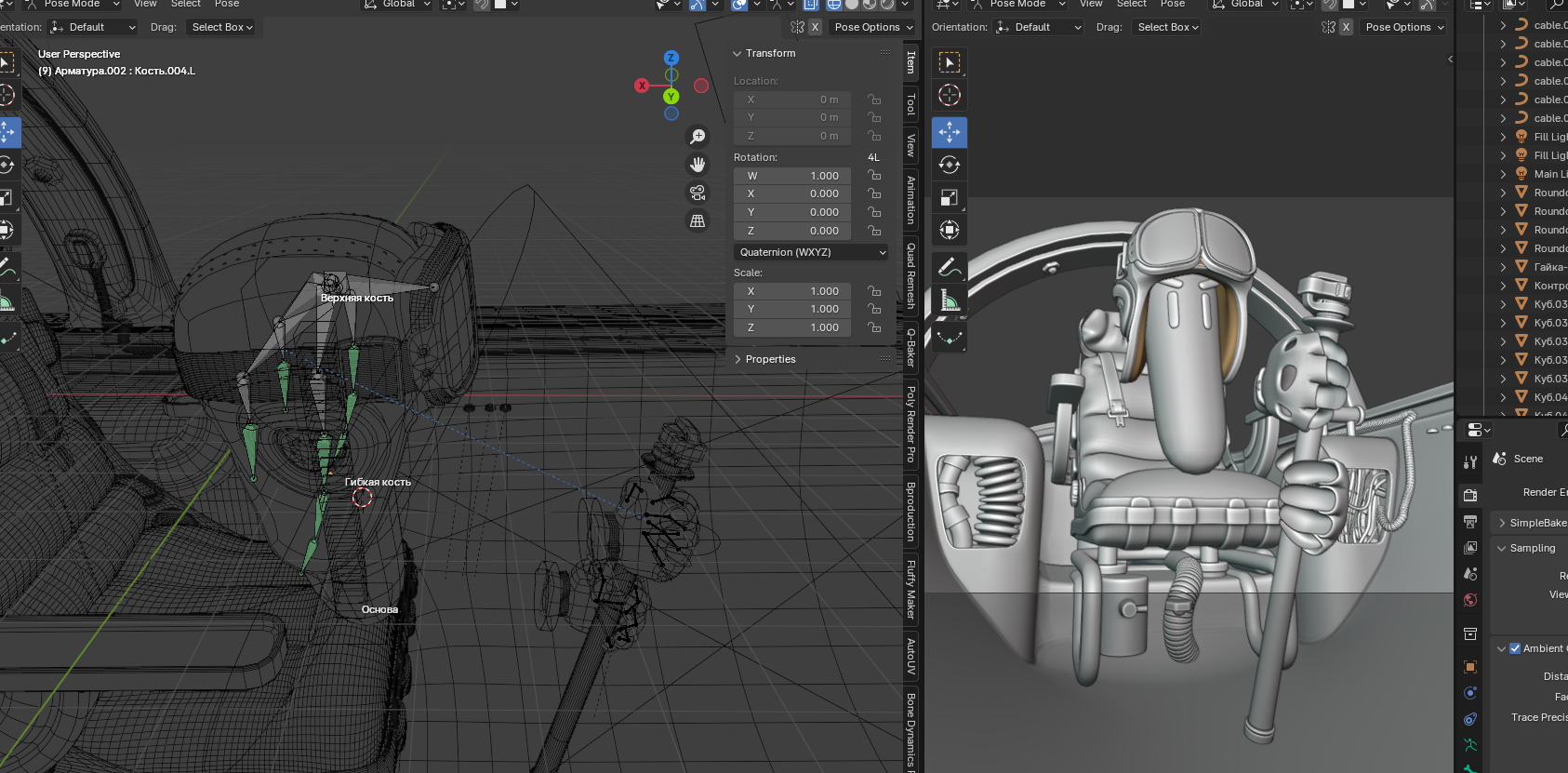Click the hand pan-view gizmo button
The height and width of the screenshot is (773, 1568).
pos(698,165)
